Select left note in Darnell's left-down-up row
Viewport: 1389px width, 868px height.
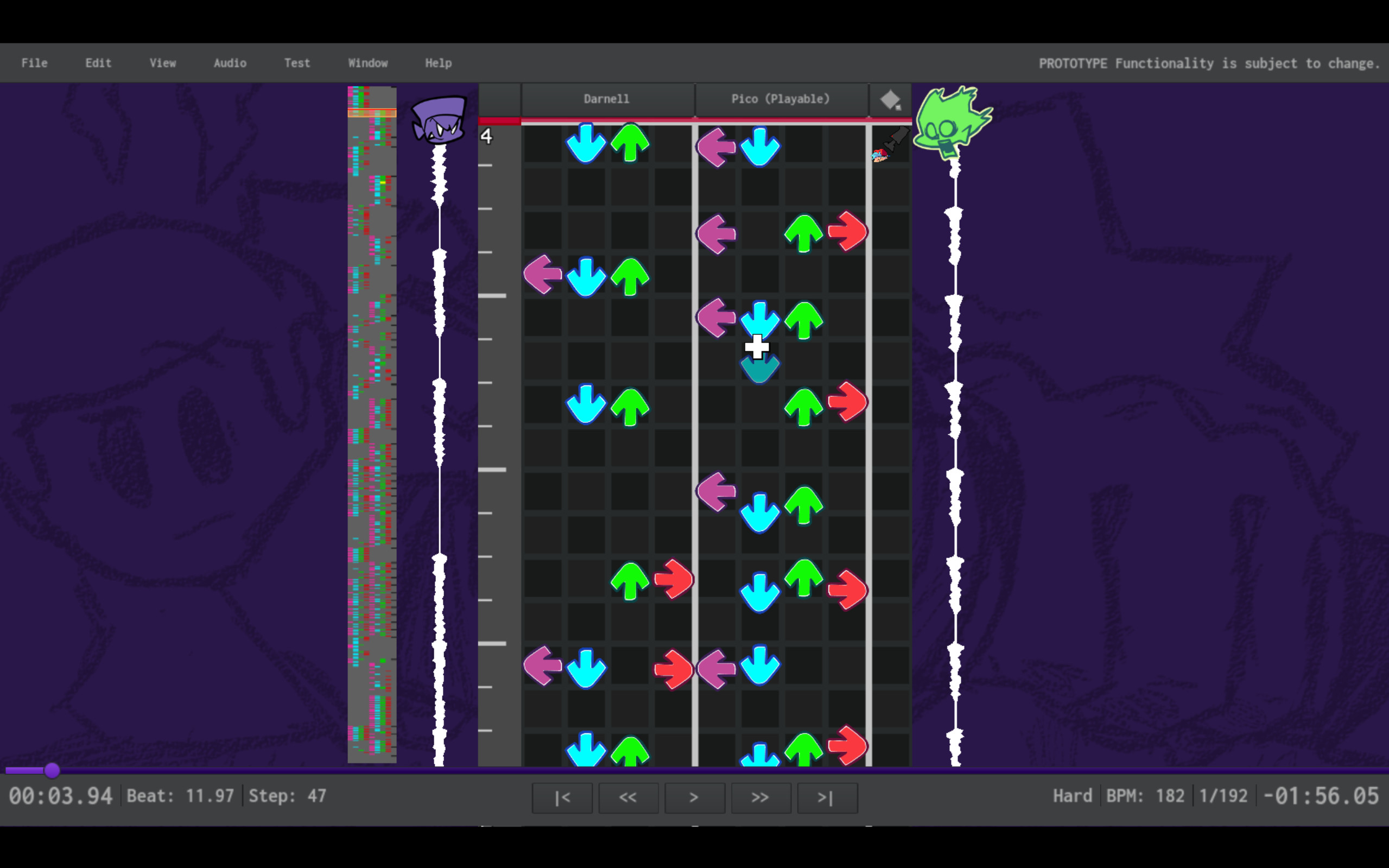point(542,275)
